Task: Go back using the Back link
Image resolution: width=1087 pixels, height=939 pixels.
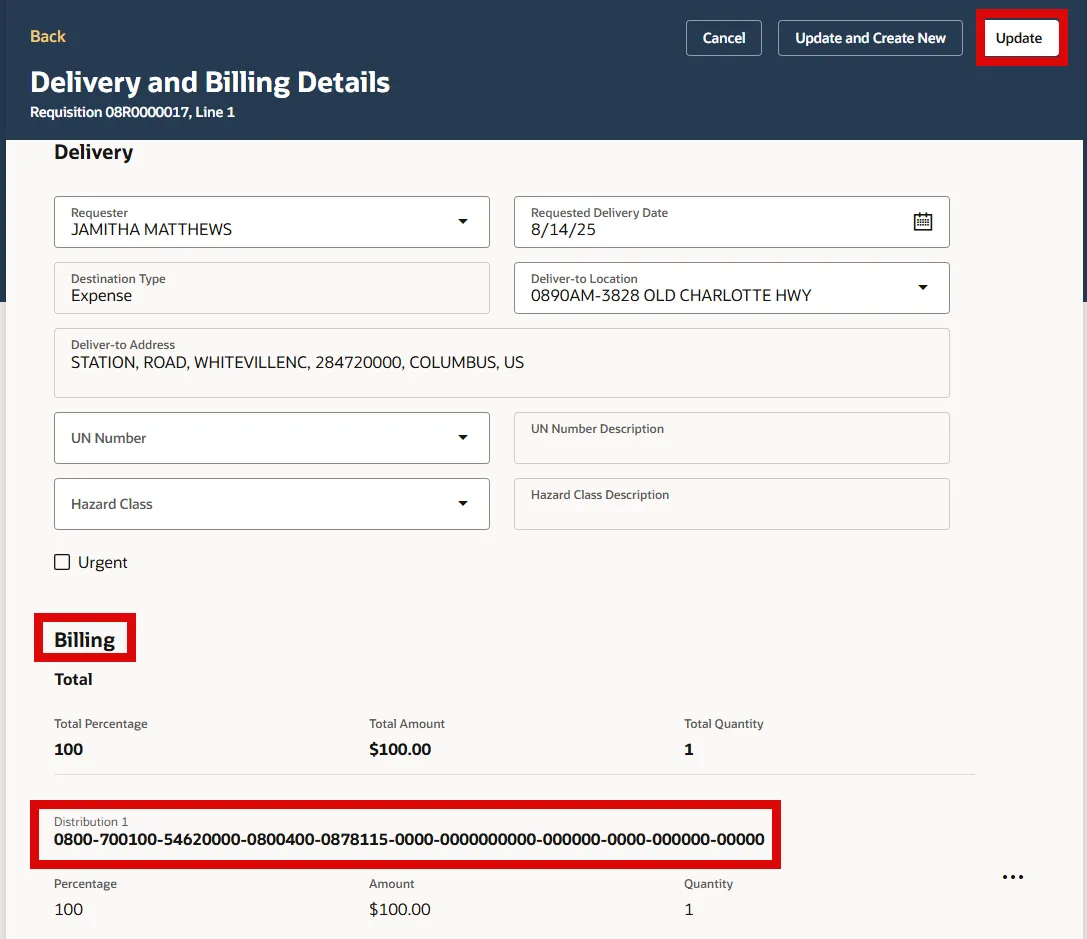Action: (x=48, y=37)
